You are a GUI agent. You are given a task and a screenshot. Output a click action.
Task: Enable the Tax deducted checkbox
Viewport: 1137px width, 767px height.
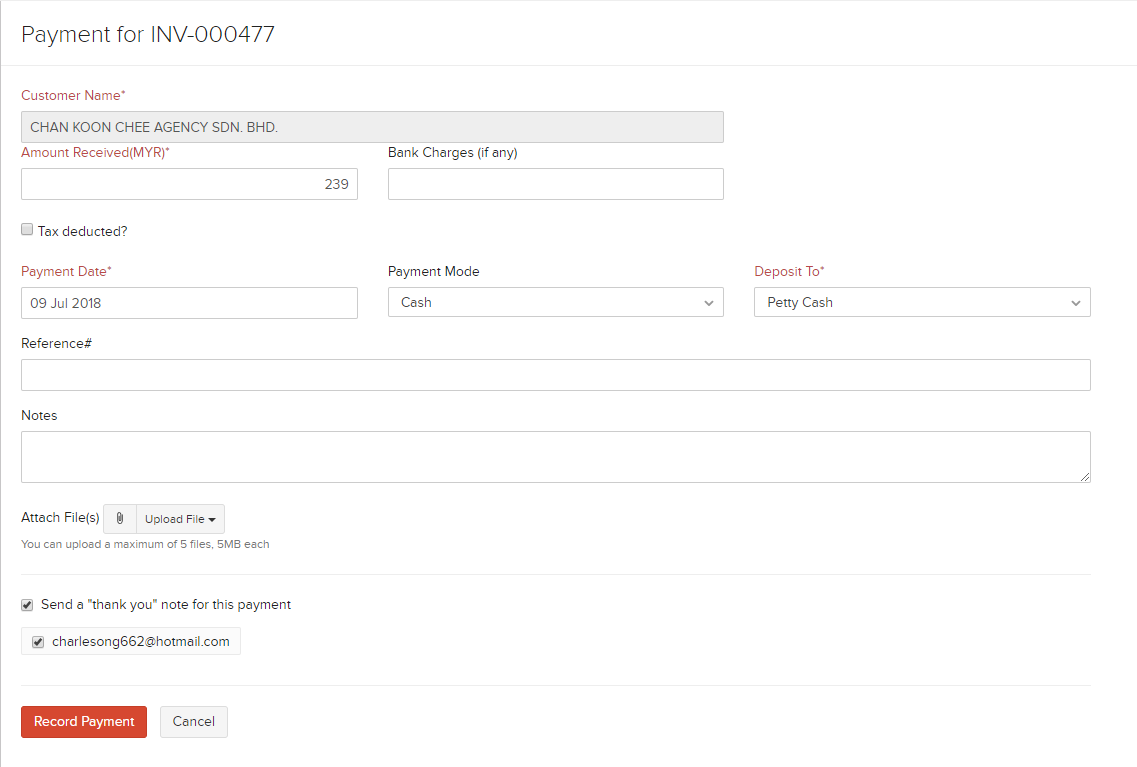(x=27, y=230)
